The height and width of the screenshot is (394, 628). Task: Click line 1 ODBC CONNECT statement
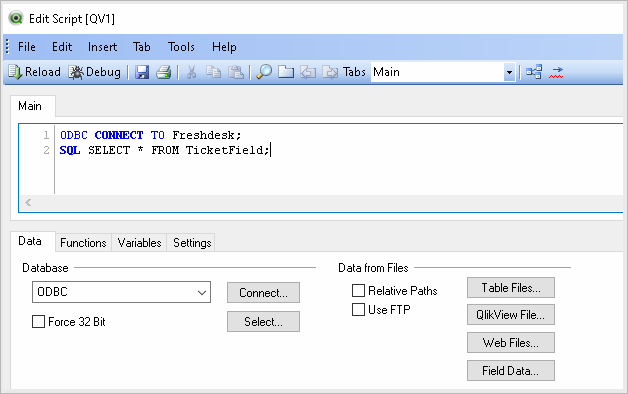[151, 135]
